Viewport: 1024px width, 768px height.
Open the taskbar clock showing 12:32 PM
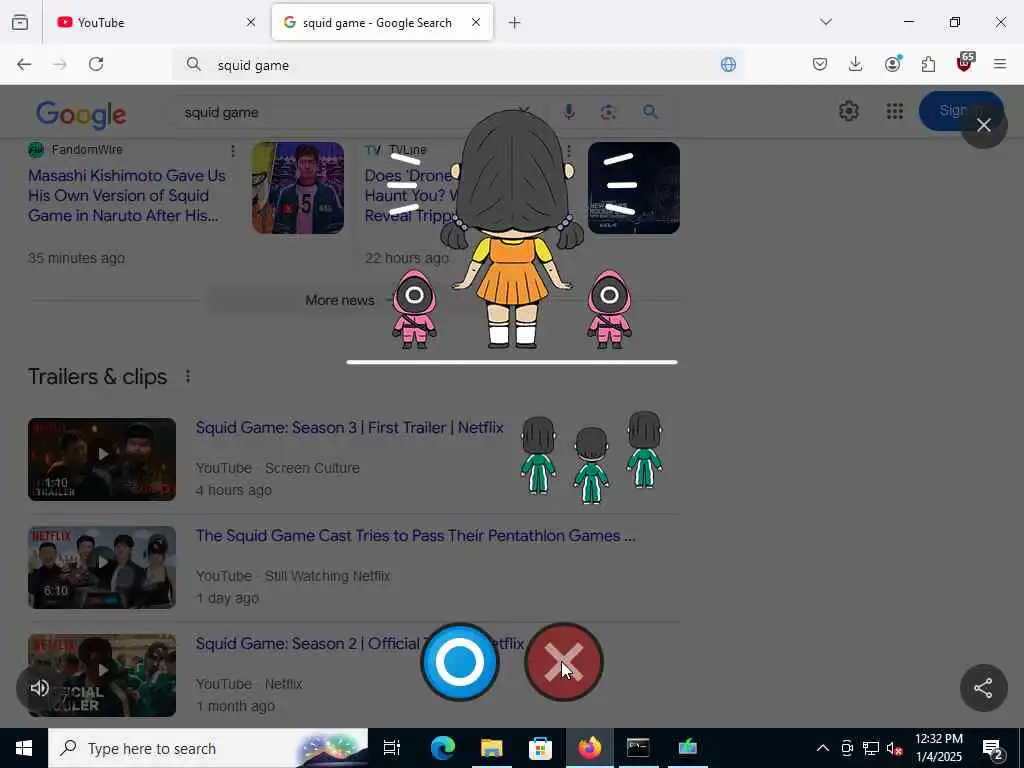938,748
